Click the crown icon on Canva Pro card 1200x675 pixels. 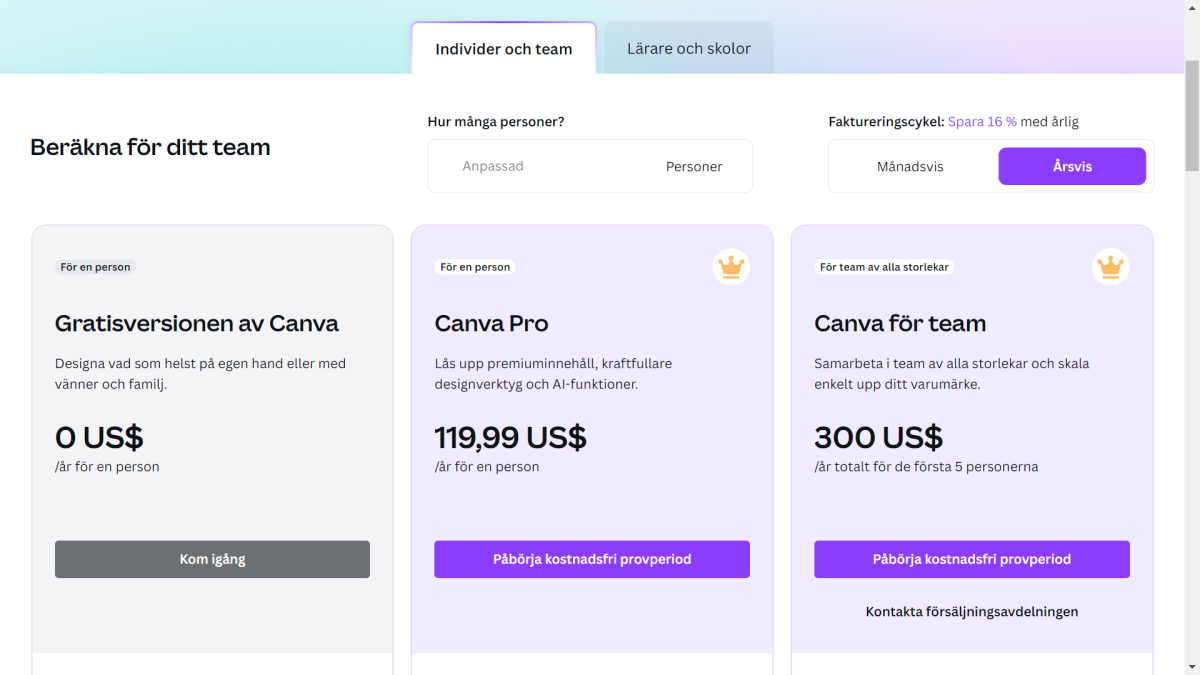click(731, 267)
